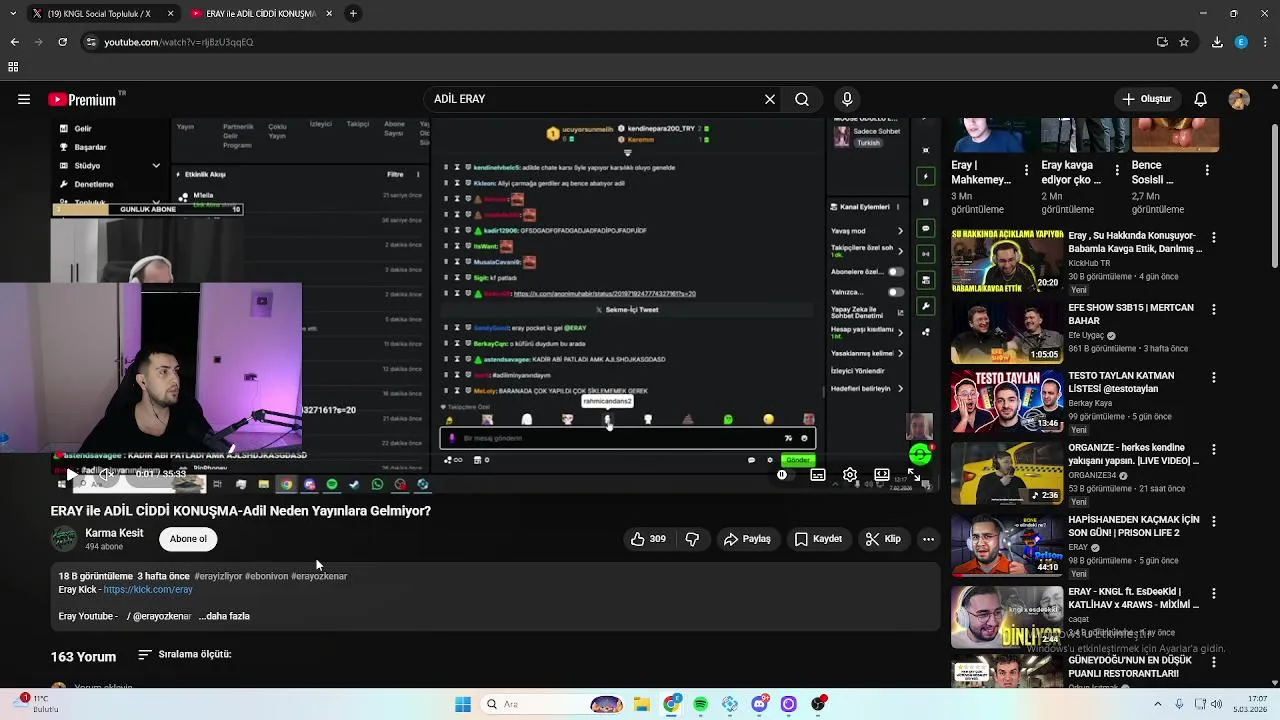The height and width of the screenshot is (720, 1280).
Task: Share the video via Paylaş
Action: 747,539
